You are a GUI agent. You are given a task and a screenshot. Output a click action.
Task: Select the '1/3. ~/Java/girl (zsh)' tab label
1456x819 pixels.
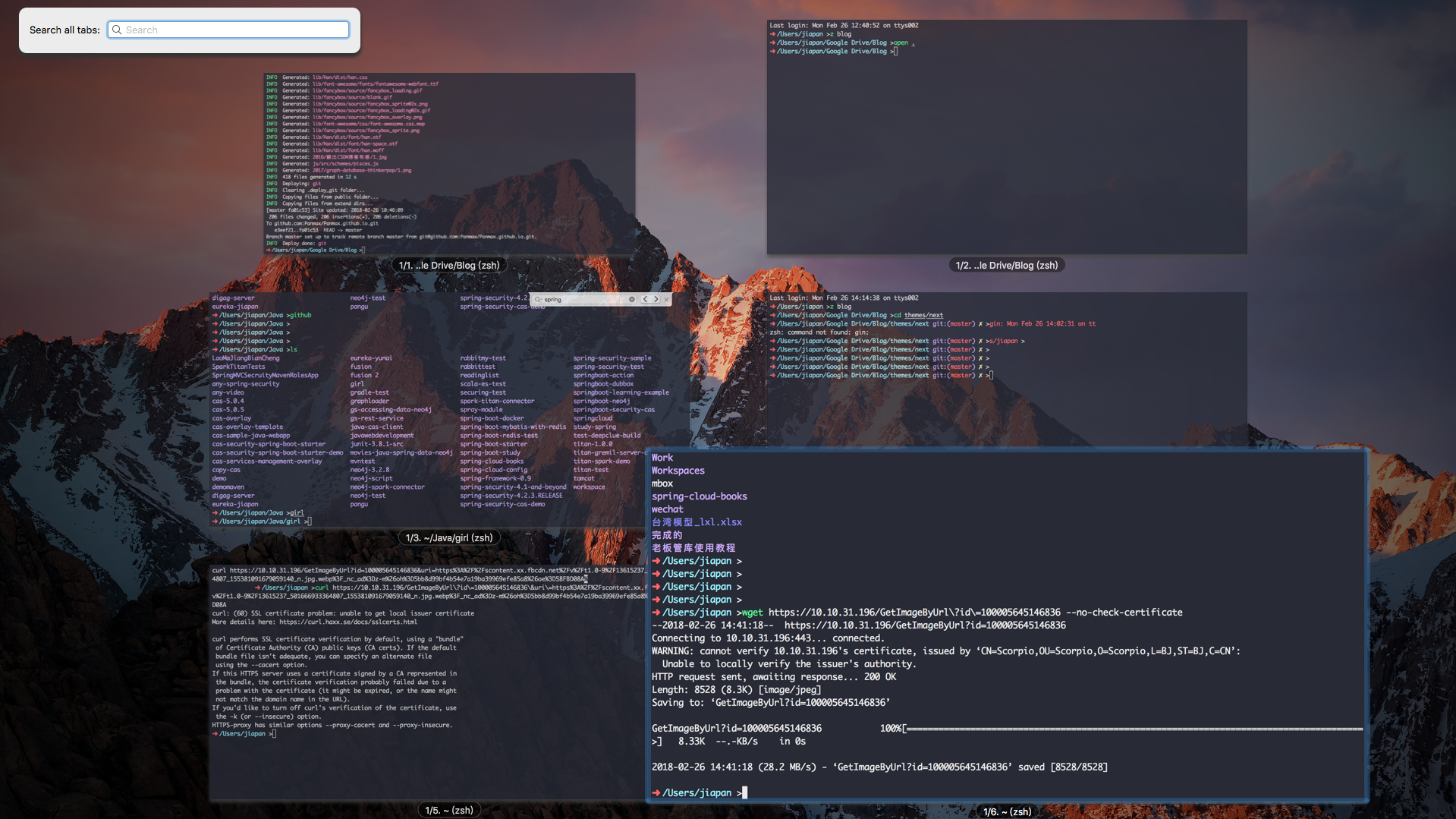point(449,538)
